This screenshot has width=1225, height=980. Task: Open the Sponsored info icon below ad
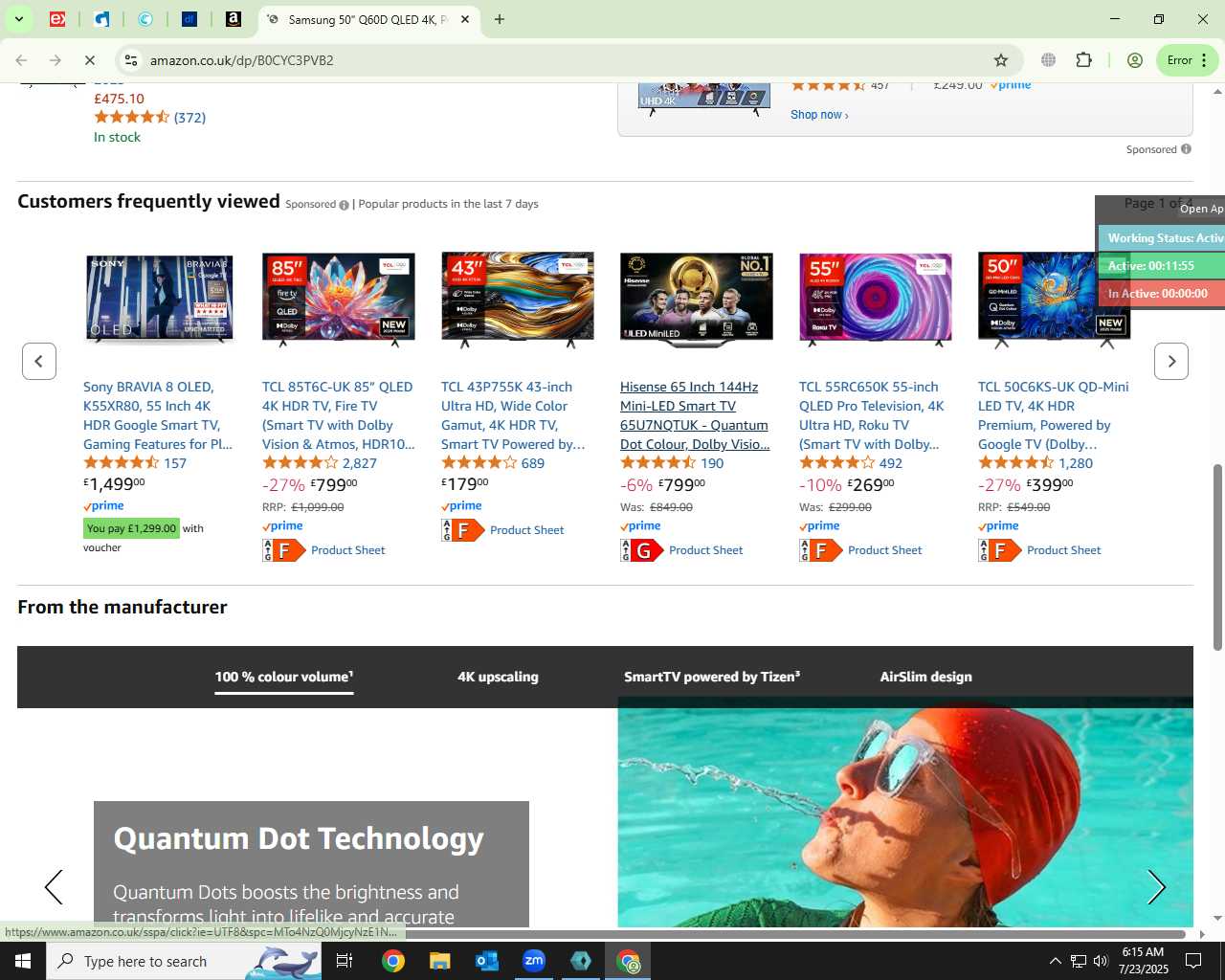click(1186, 149)
